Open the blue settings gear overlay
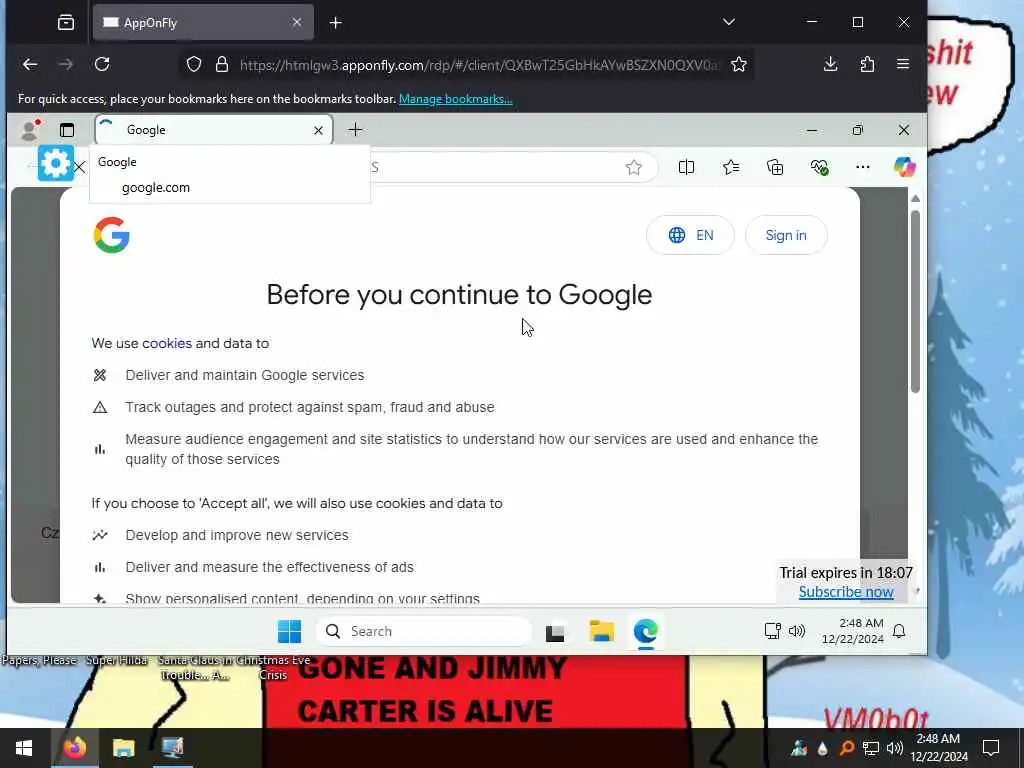1024x768 pixels. (x=56, y=163)
